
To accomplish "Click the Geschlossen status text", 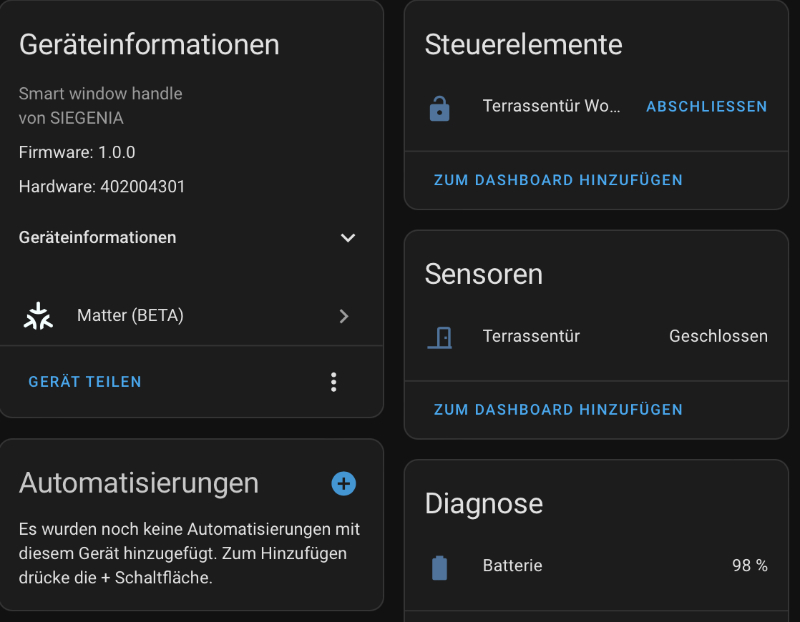I will click(x=718, y=336).
